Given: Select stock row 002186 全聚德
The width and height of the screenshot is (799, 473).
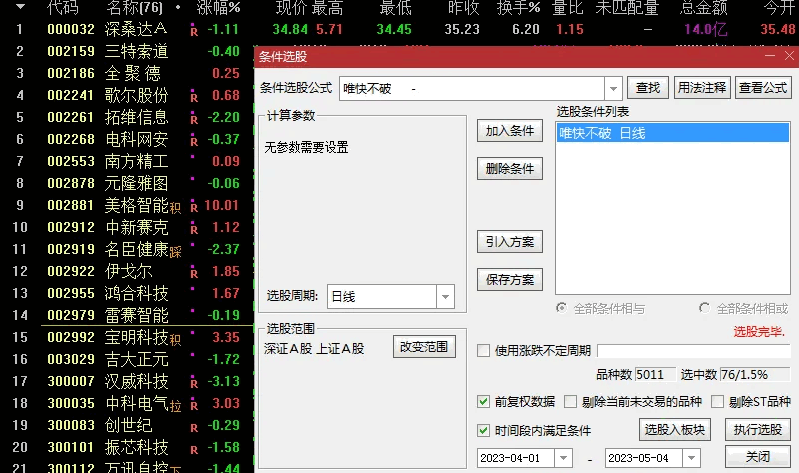Looking at the screenshot, I should point(127,73).
